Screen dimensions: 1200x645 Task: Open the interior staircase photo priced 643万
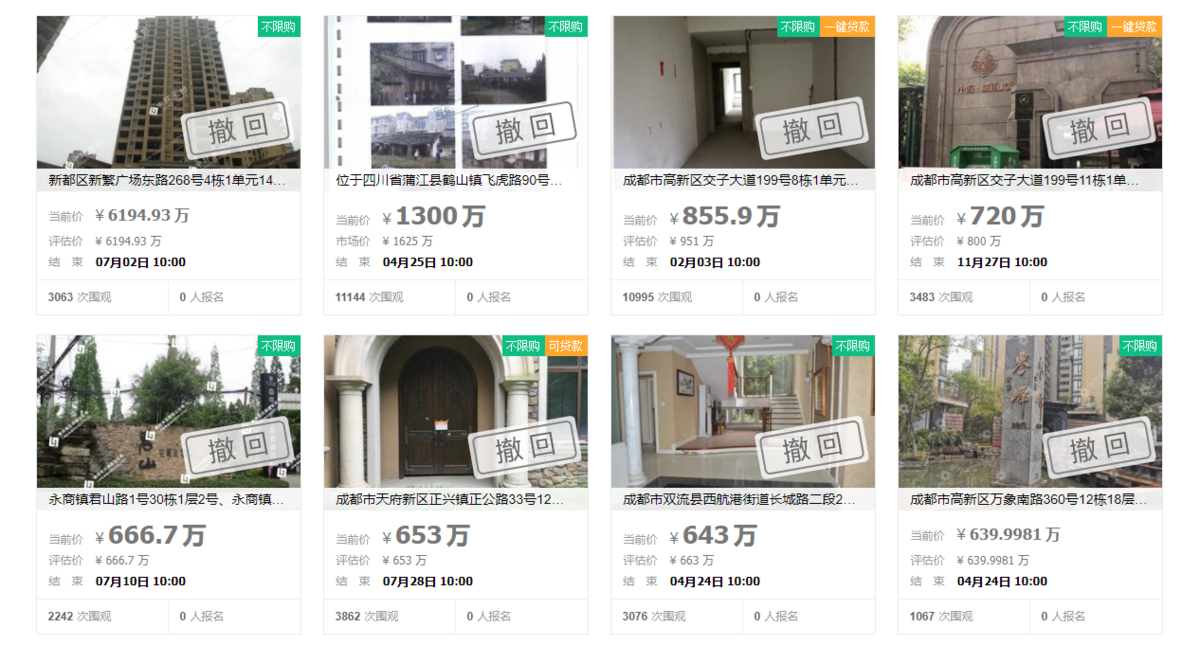point(743,411)
